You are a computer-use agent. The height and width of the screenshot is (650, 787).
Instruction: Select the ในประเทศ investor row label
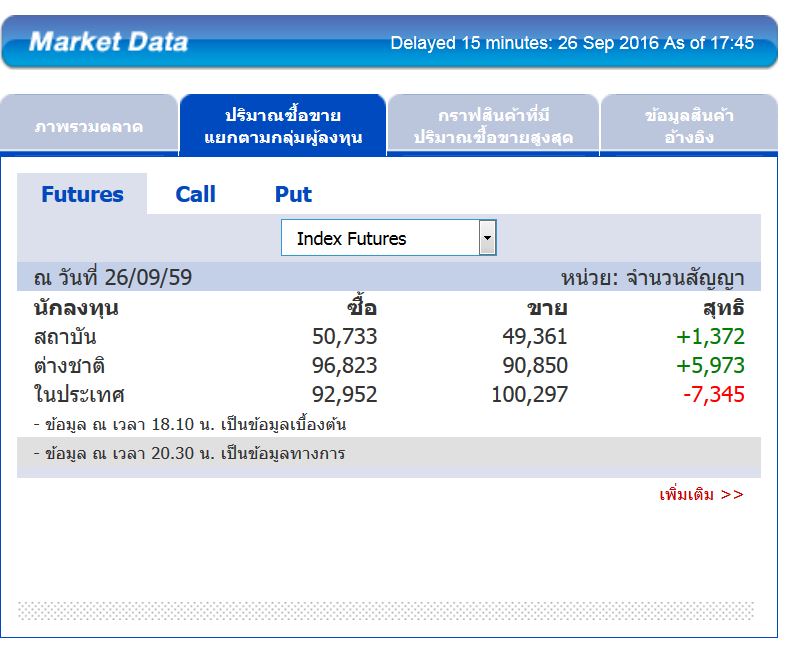[78, 395]
